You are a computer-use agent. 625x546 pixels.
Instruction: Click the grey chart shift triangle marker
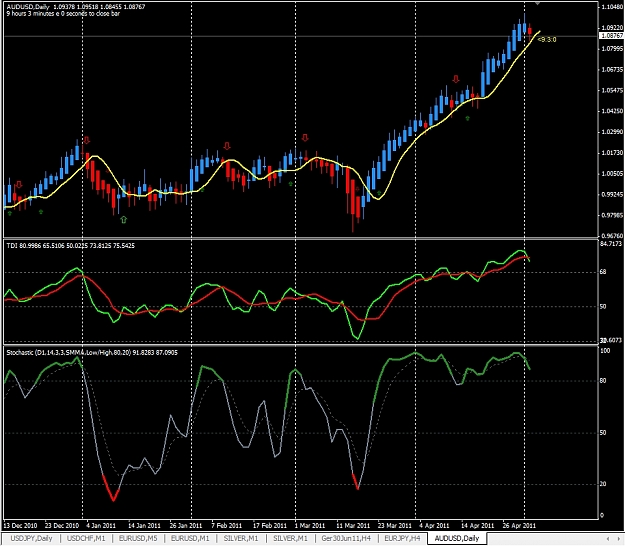pyautogui.click(x=537, y=3)
